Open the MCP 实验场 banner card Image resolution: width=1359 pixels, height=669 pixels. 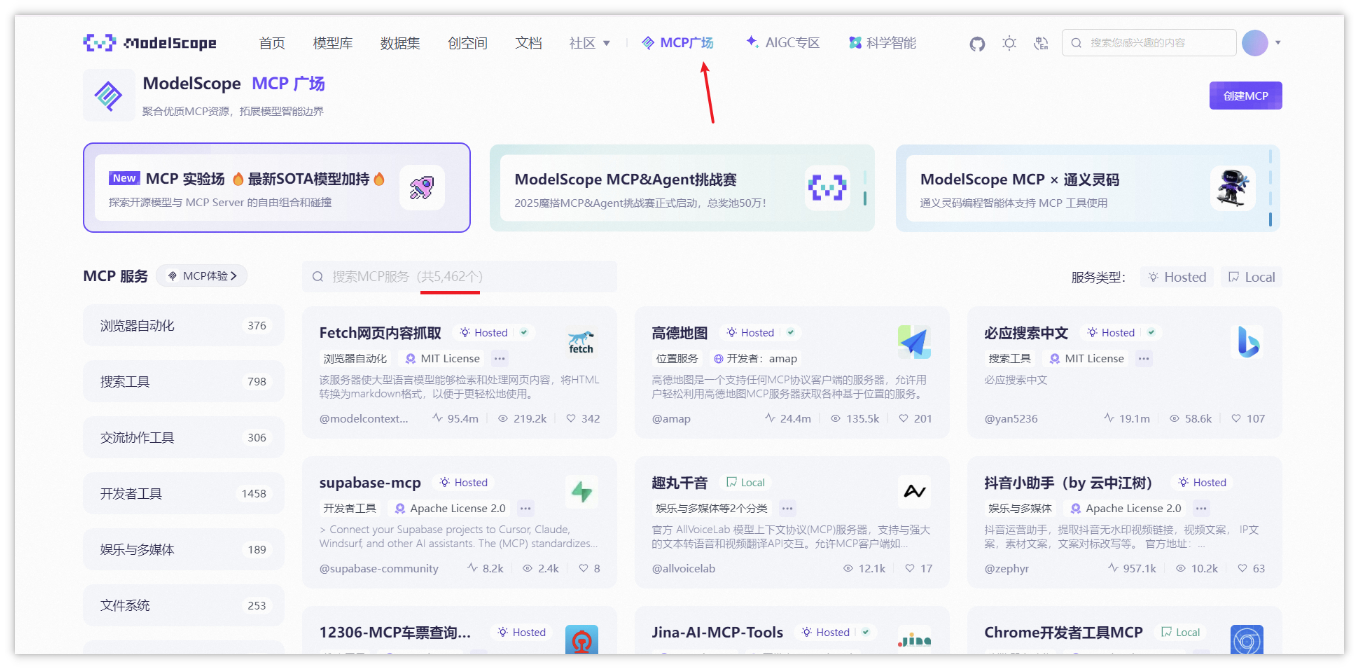tap(277, 188)
